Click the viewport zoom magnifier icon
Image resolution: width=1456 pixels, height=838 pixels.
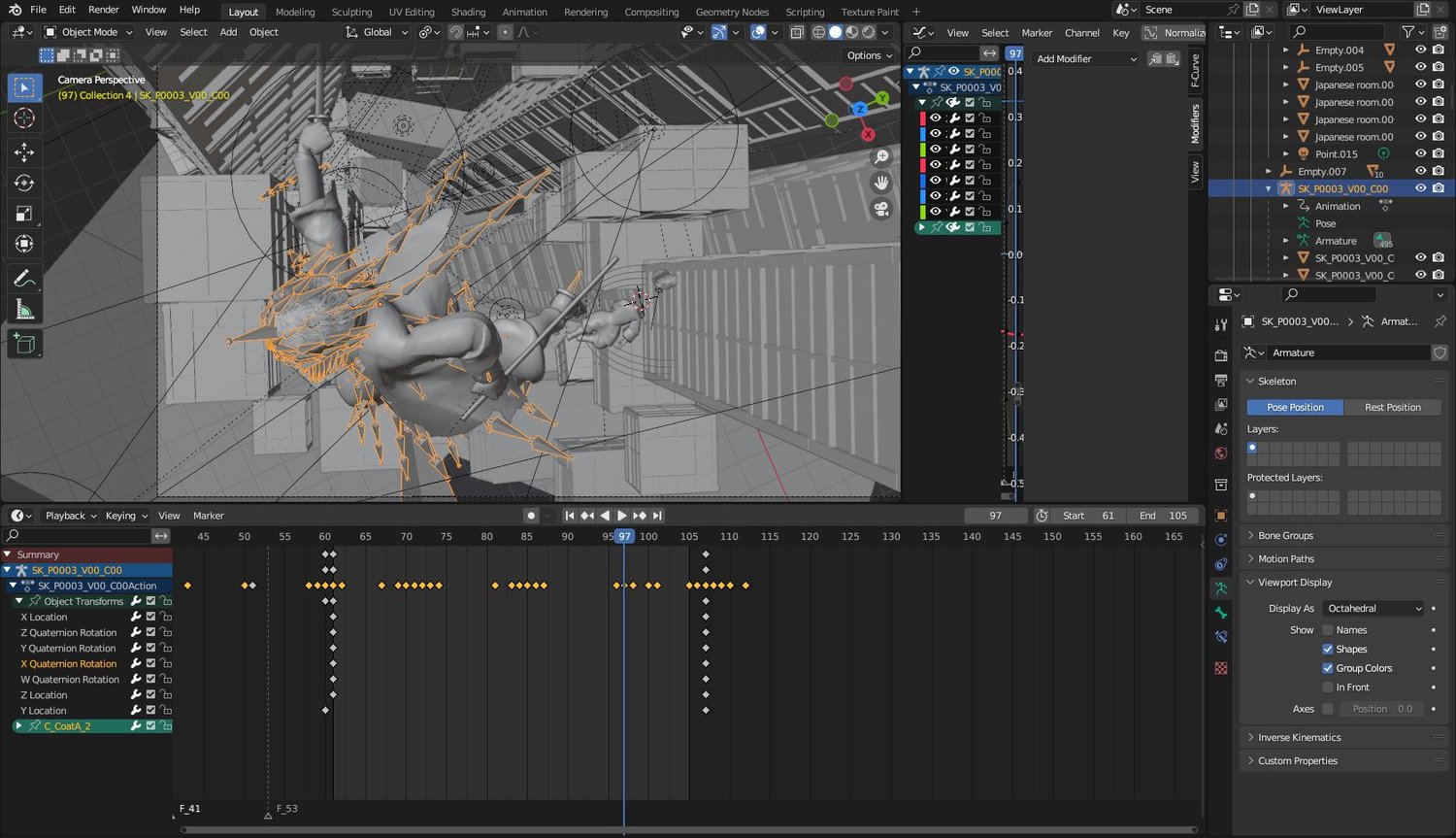(881, 157)
